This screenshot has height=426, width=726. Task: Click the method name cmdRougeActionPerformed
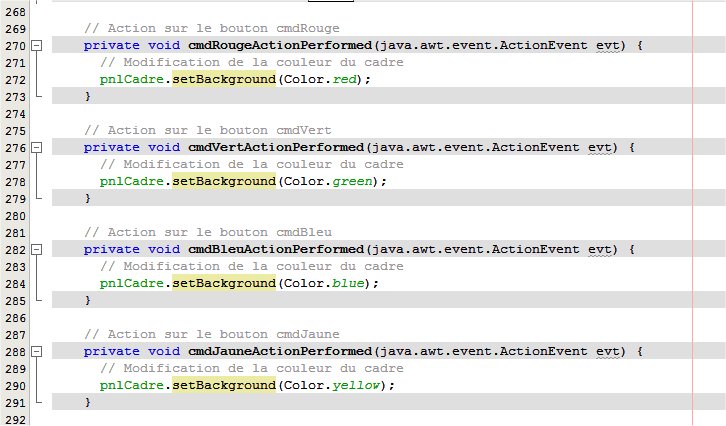pyautogui.click(x=280, y=45)
